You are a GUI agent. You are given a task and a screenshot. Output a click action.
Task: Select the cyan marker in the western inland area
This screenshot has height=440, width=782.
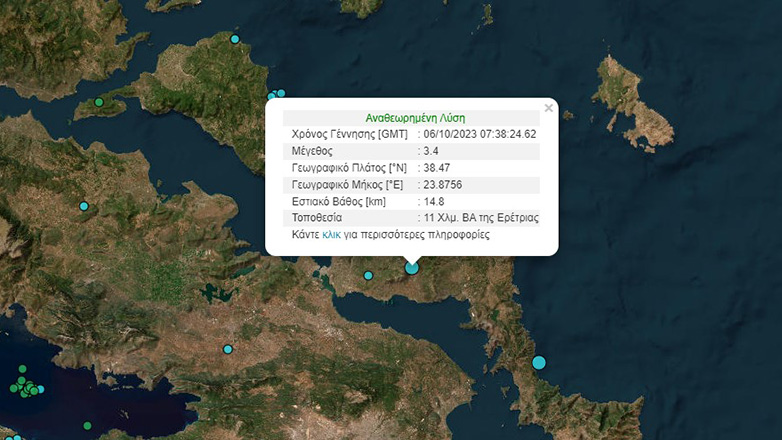click(84, 206)
